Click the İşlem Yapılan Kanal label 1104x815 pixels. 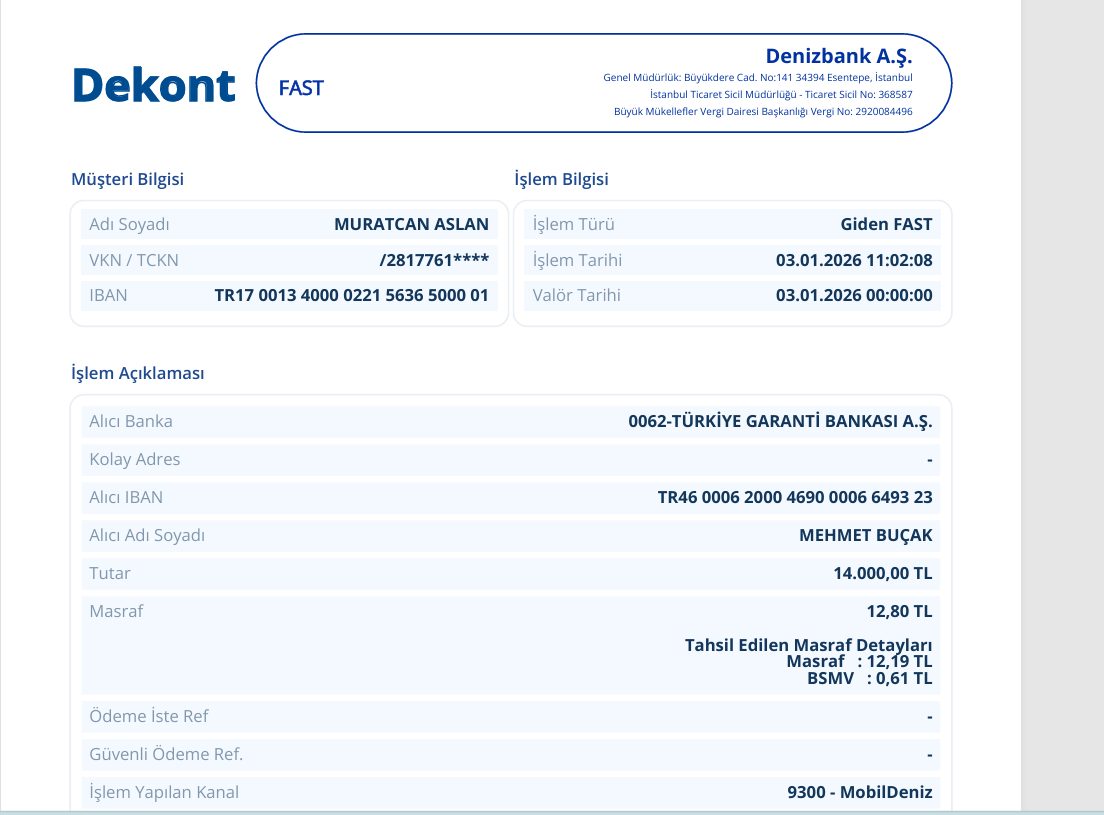tap(164, 792)
